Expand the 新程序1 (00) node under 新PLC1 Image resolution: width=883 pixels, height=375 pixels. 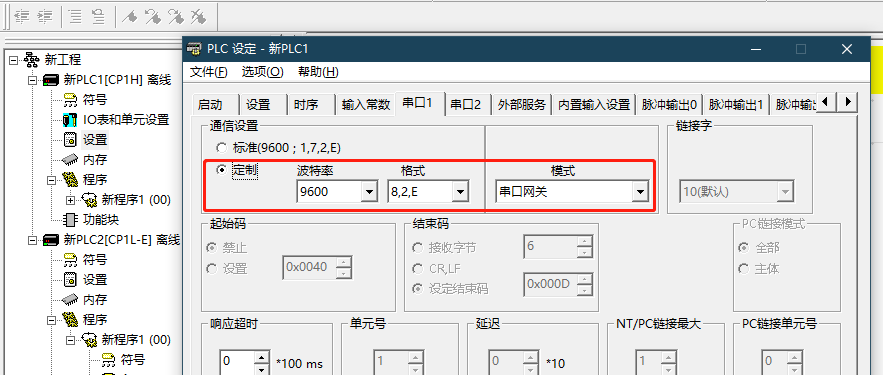pos(70,200)
